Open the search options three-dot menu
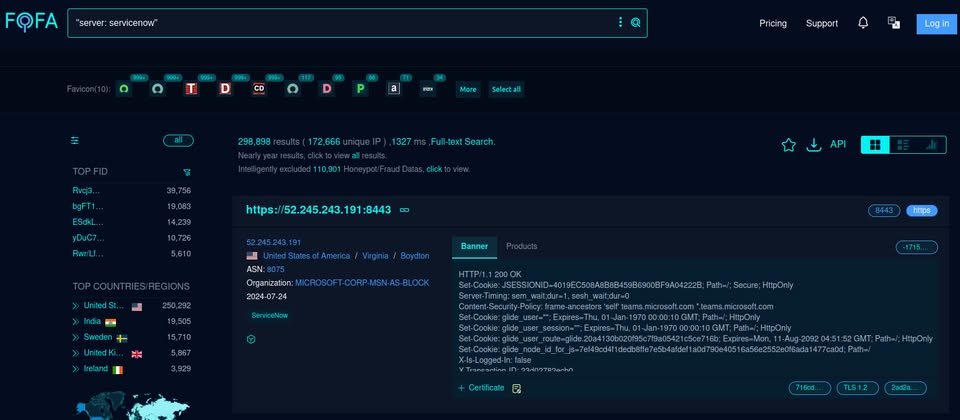This screenshot has height=420, width=960. click(x=620, y=22)
